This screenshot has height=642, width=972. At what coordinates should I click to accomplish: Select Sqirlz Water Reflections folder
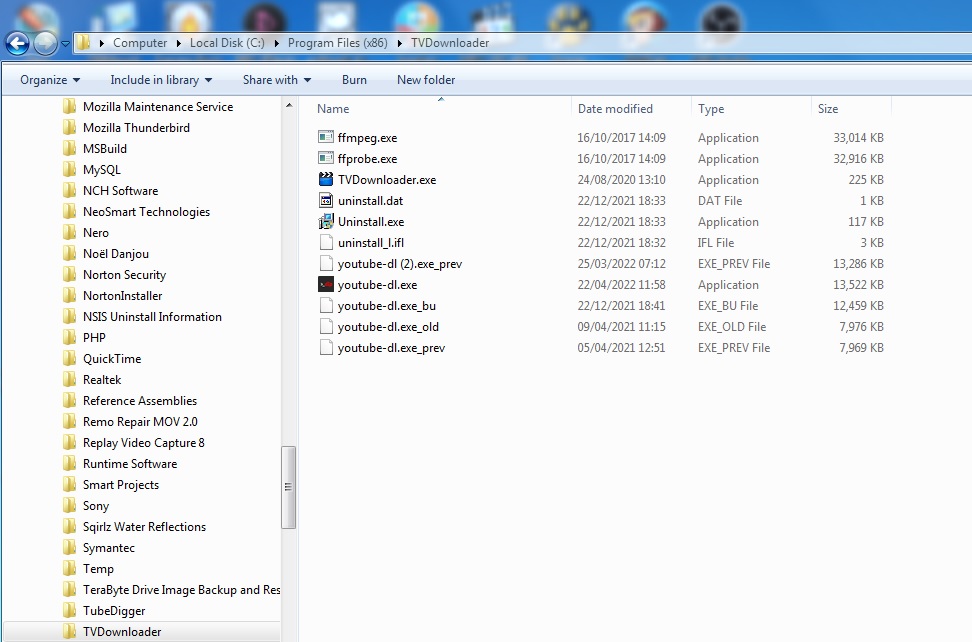pyautogui.click(x=144, y=527)
